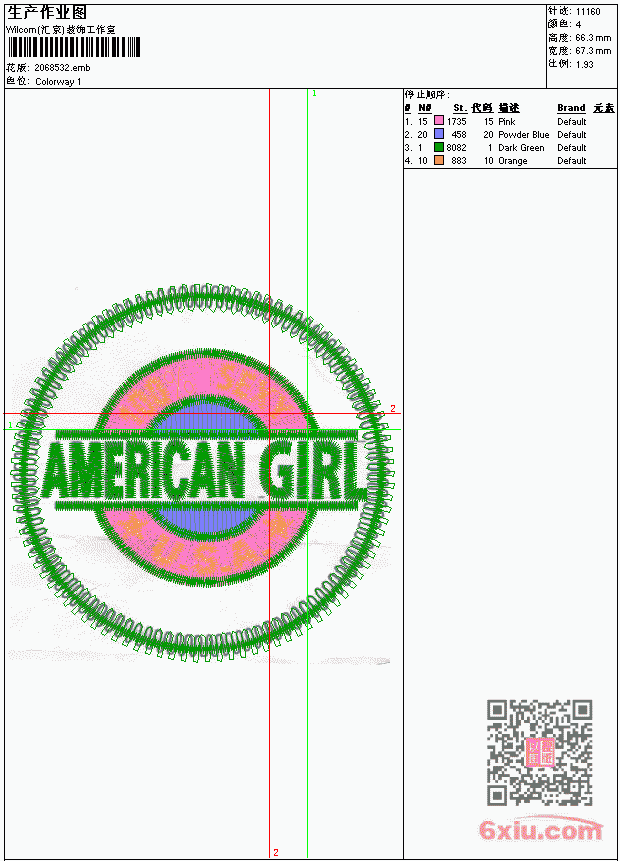The image size is (620, 861).
Task: Click the barcode under the studio name
Action: tap(75, 48)
